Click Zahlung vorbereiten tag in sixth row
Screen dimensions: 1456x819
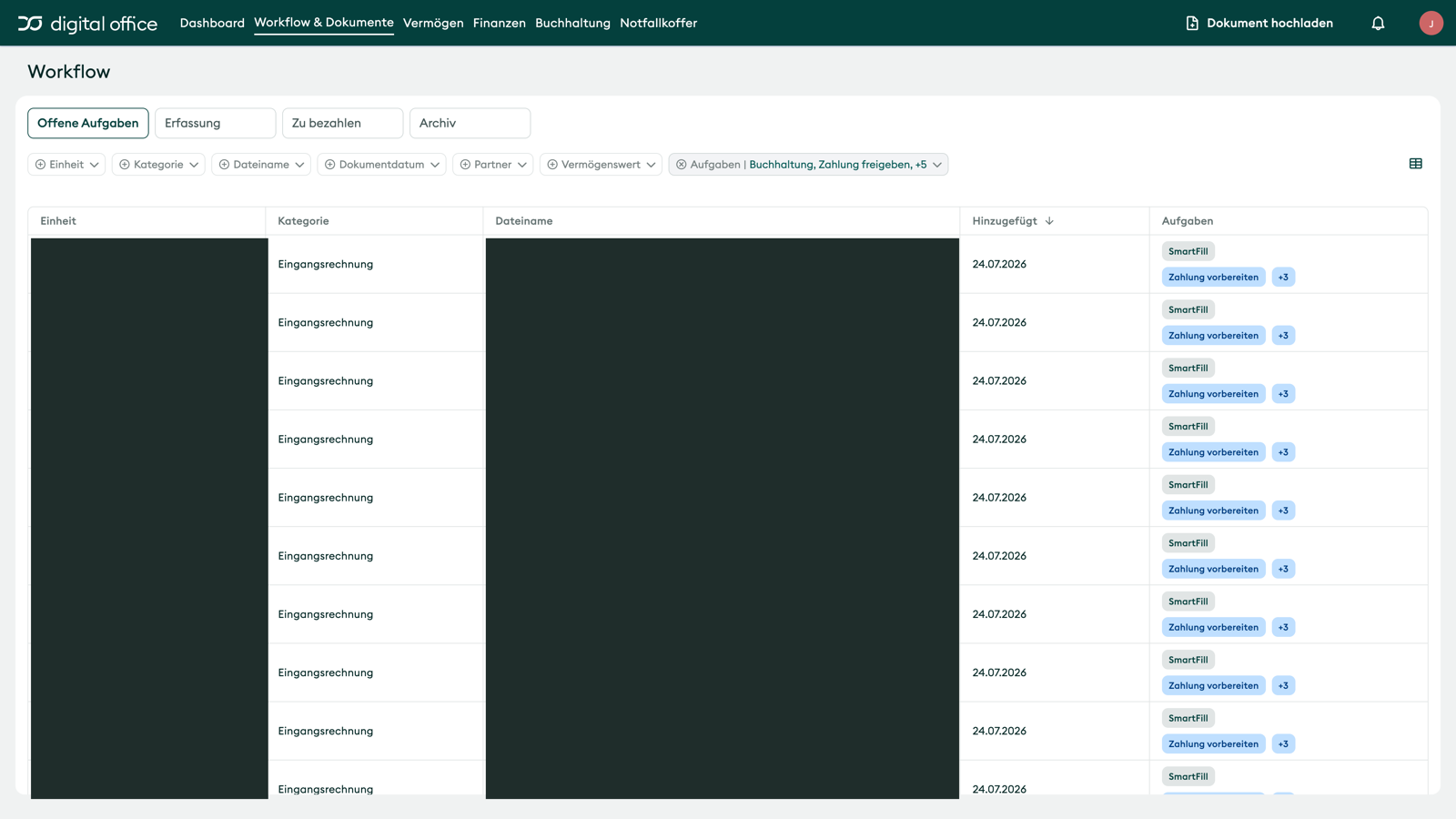(x=1213, y=569)
